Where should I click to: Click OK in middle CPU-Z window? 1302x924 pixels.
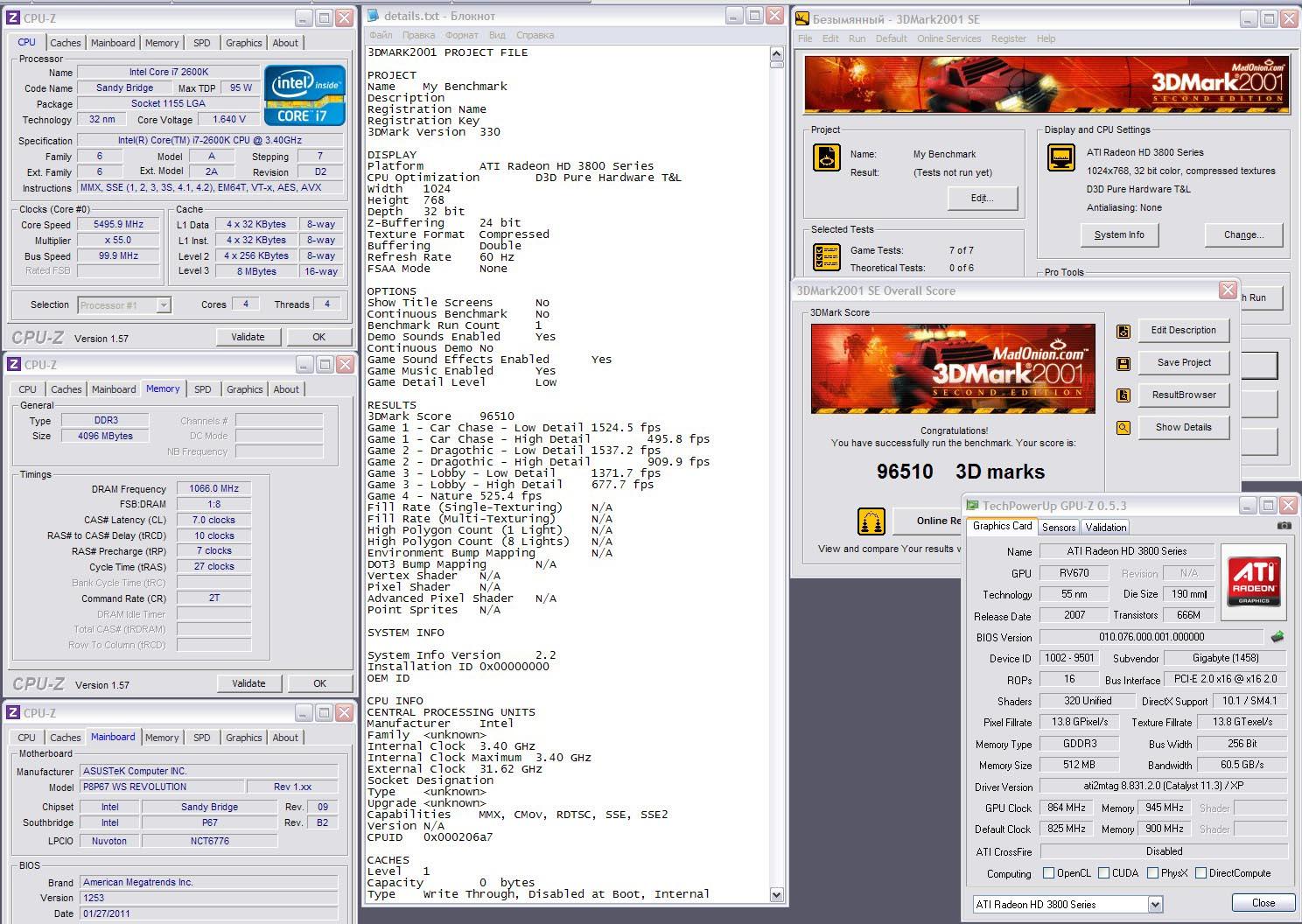click(x=319, y=683)
